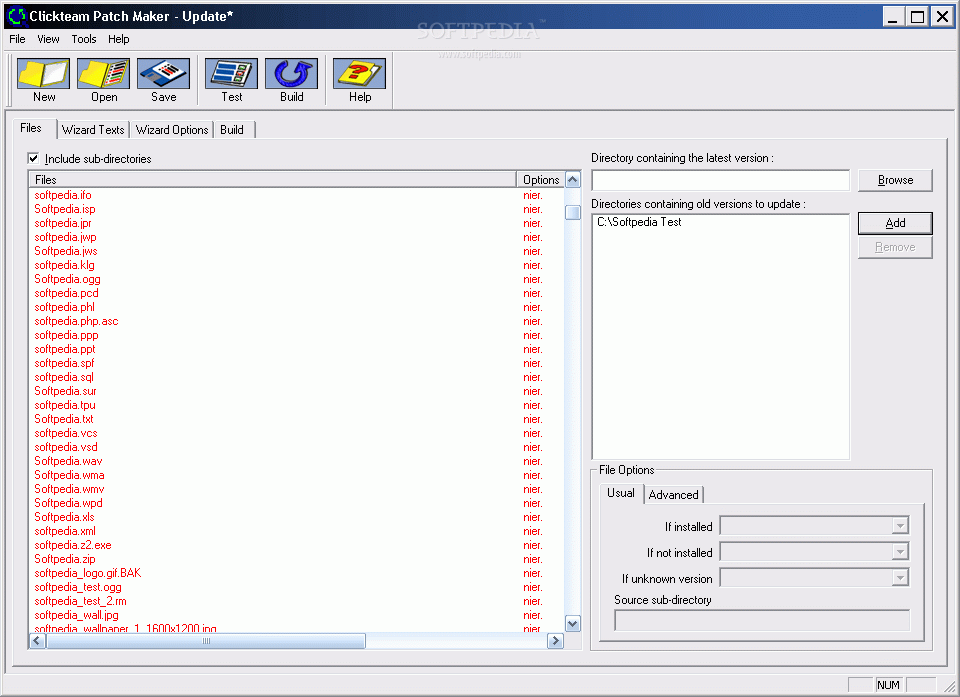Click the horizontal scrollbar thumb
The width and height of the screenshot is (960, 697).
click(206, 641)
